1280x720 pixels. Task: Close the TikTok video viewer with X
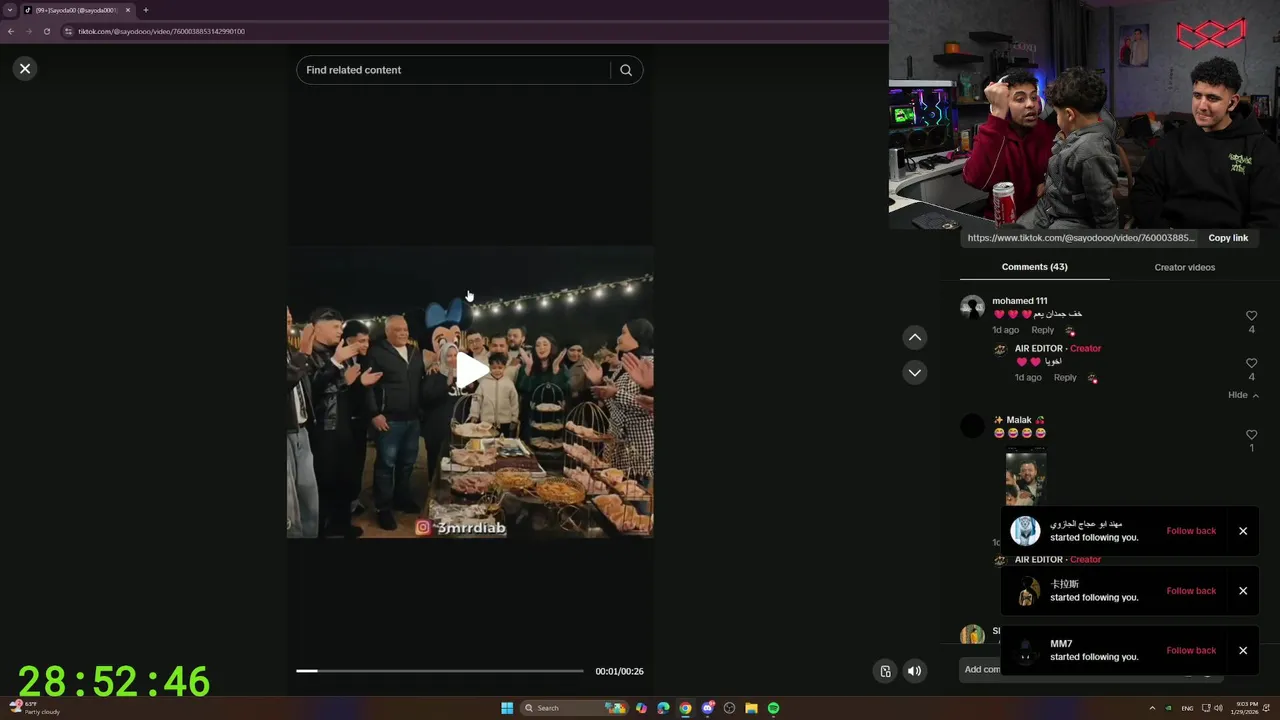coord(25,68)
